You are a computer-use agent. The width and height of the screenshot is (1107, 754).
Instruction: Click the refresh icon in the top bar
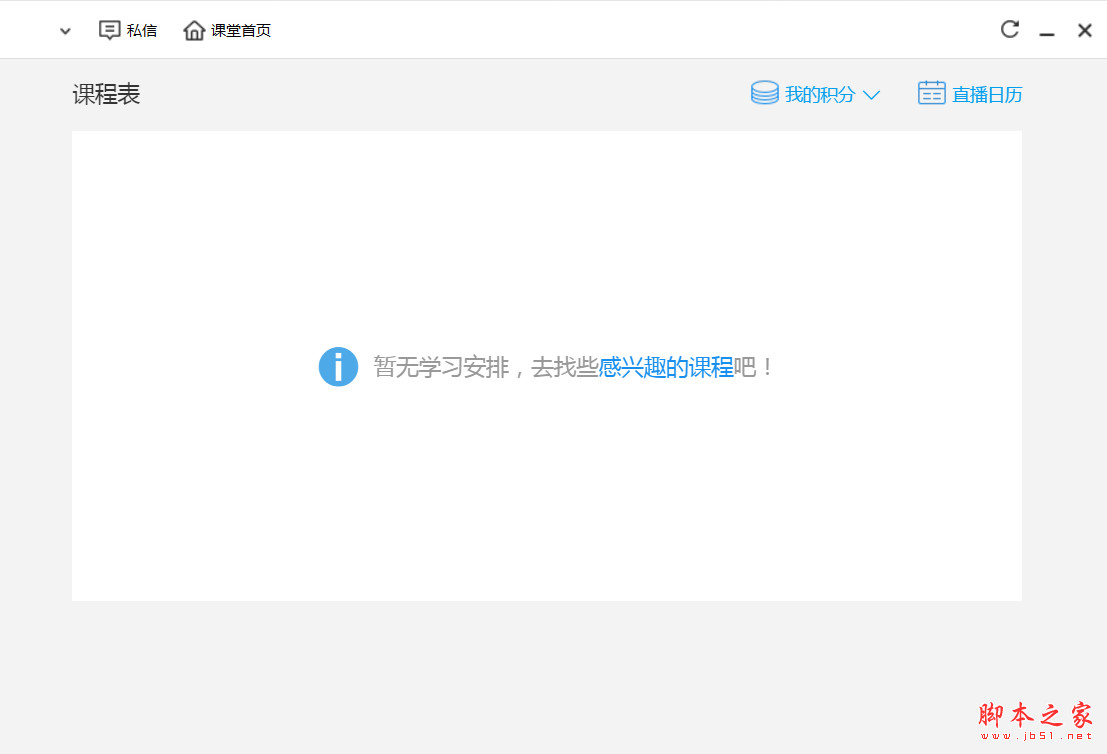(x=1010, y=29)
